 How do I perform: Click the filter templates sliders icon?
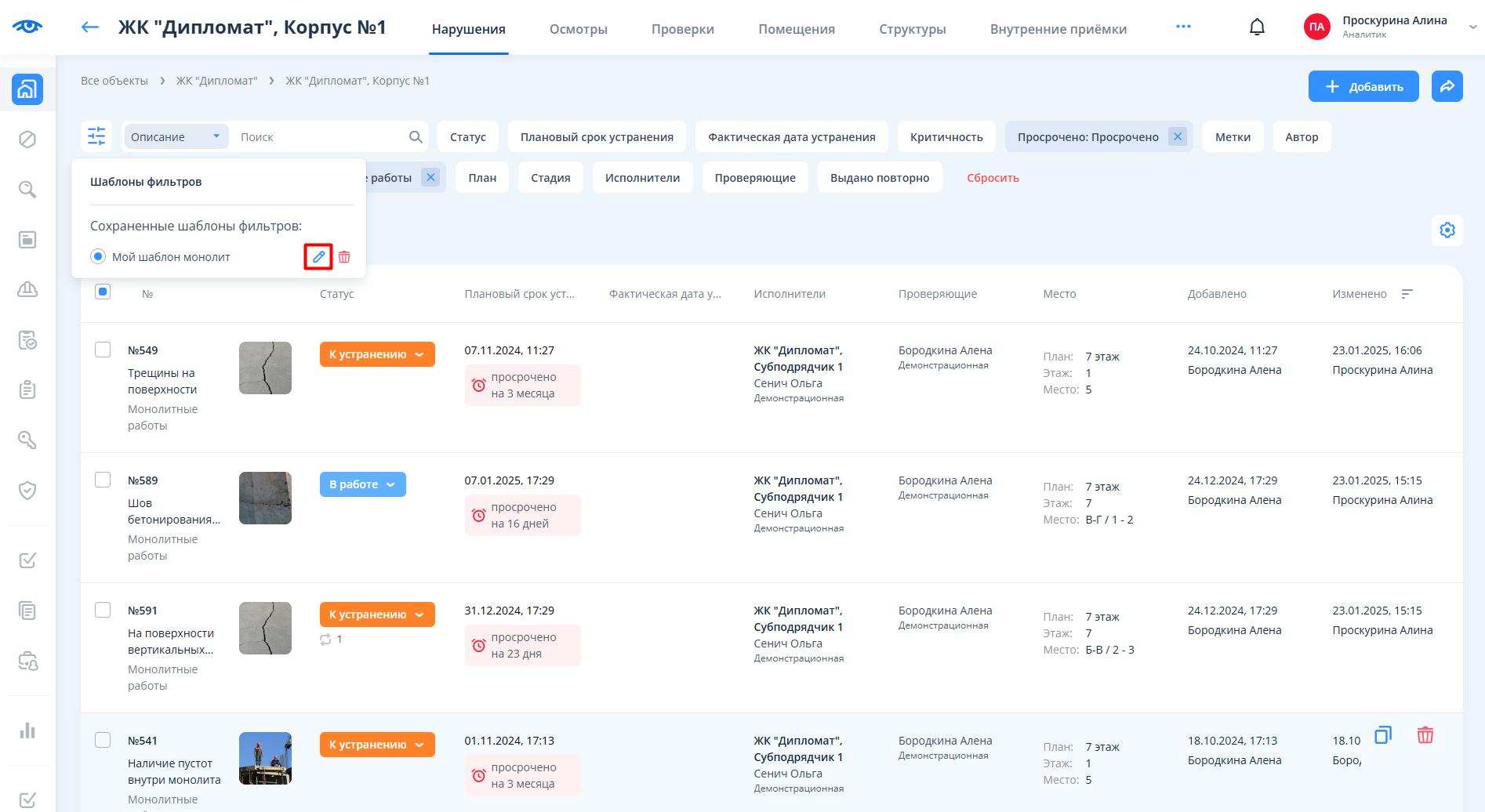tap(96, 136)
